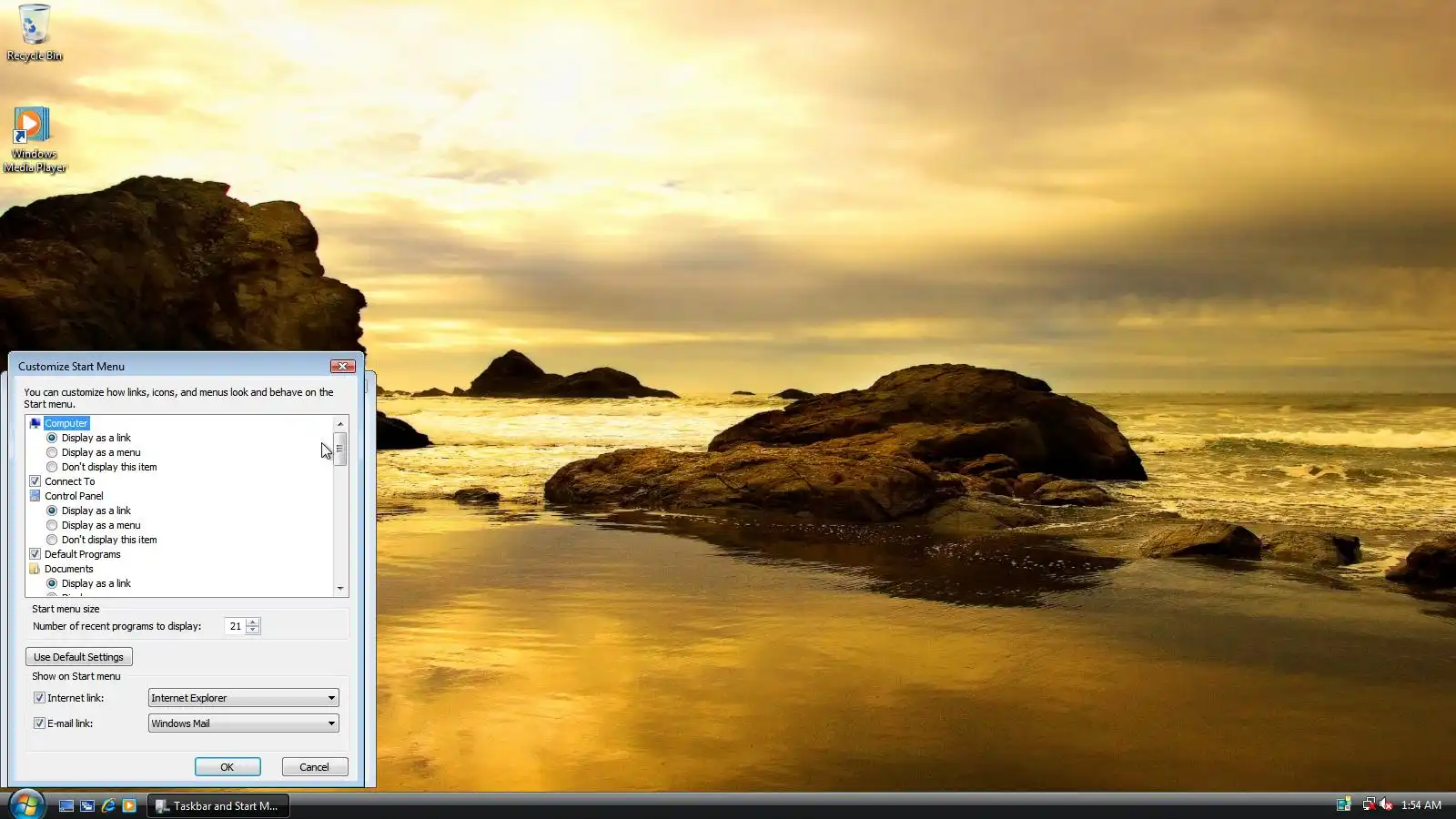Select 'Display as a link' under Computer
Viewport: 1456px width, 819px height.
point(52,438)
